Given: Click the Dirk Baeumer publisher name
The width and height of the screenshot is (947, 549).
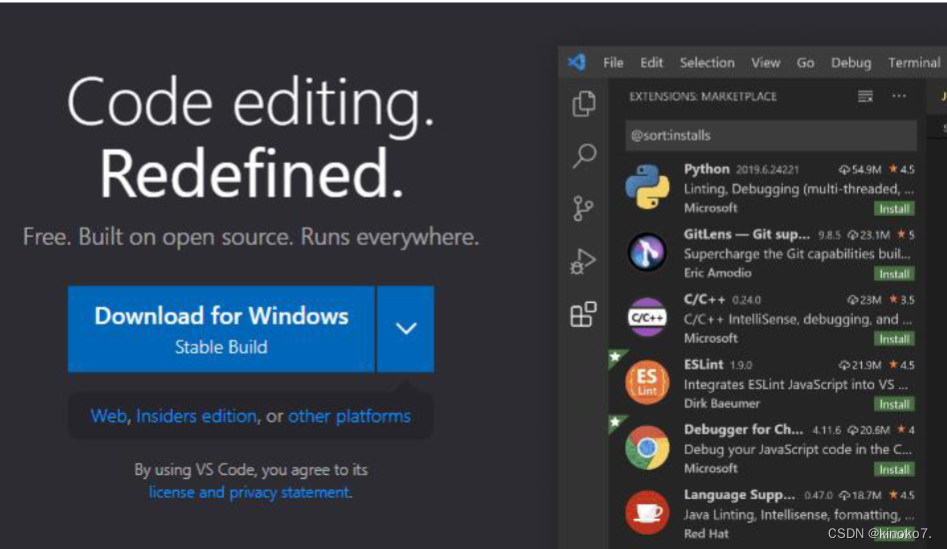Looking at the screenshot, I should pos(722,403).
